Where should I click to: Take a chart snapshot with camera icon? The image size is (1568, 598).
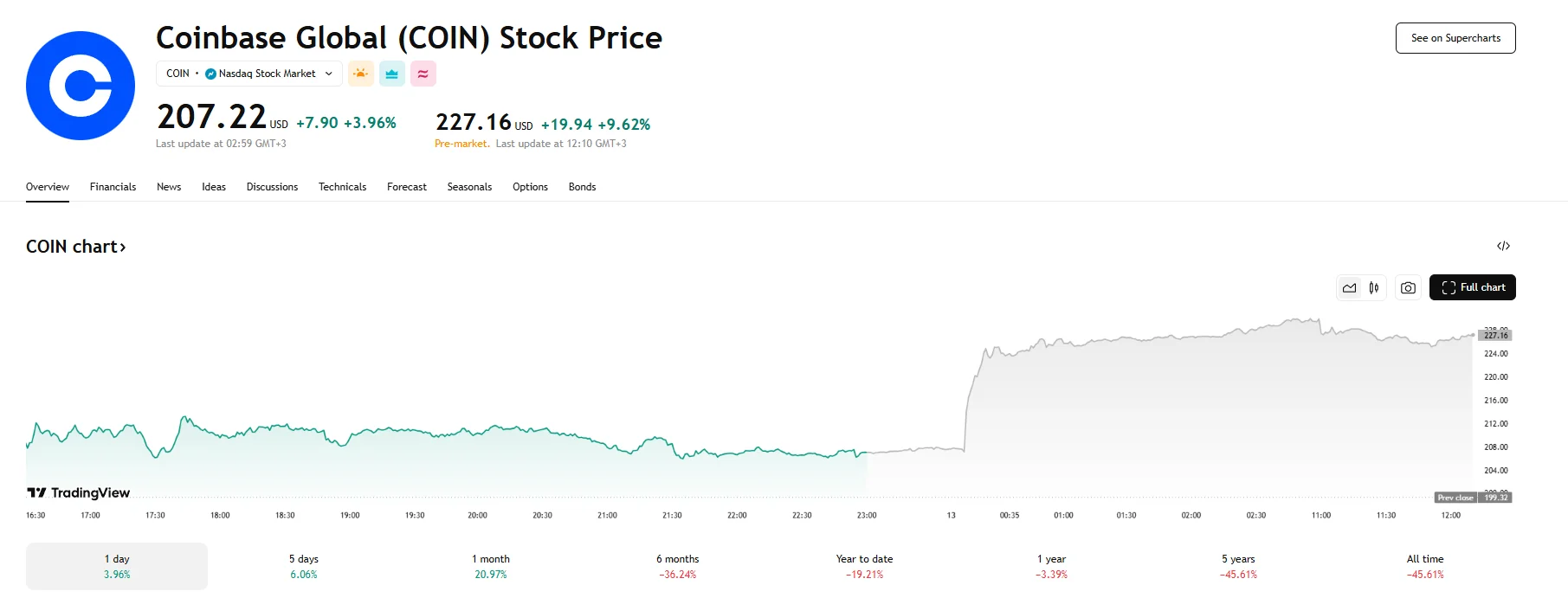pos(1408,287)
